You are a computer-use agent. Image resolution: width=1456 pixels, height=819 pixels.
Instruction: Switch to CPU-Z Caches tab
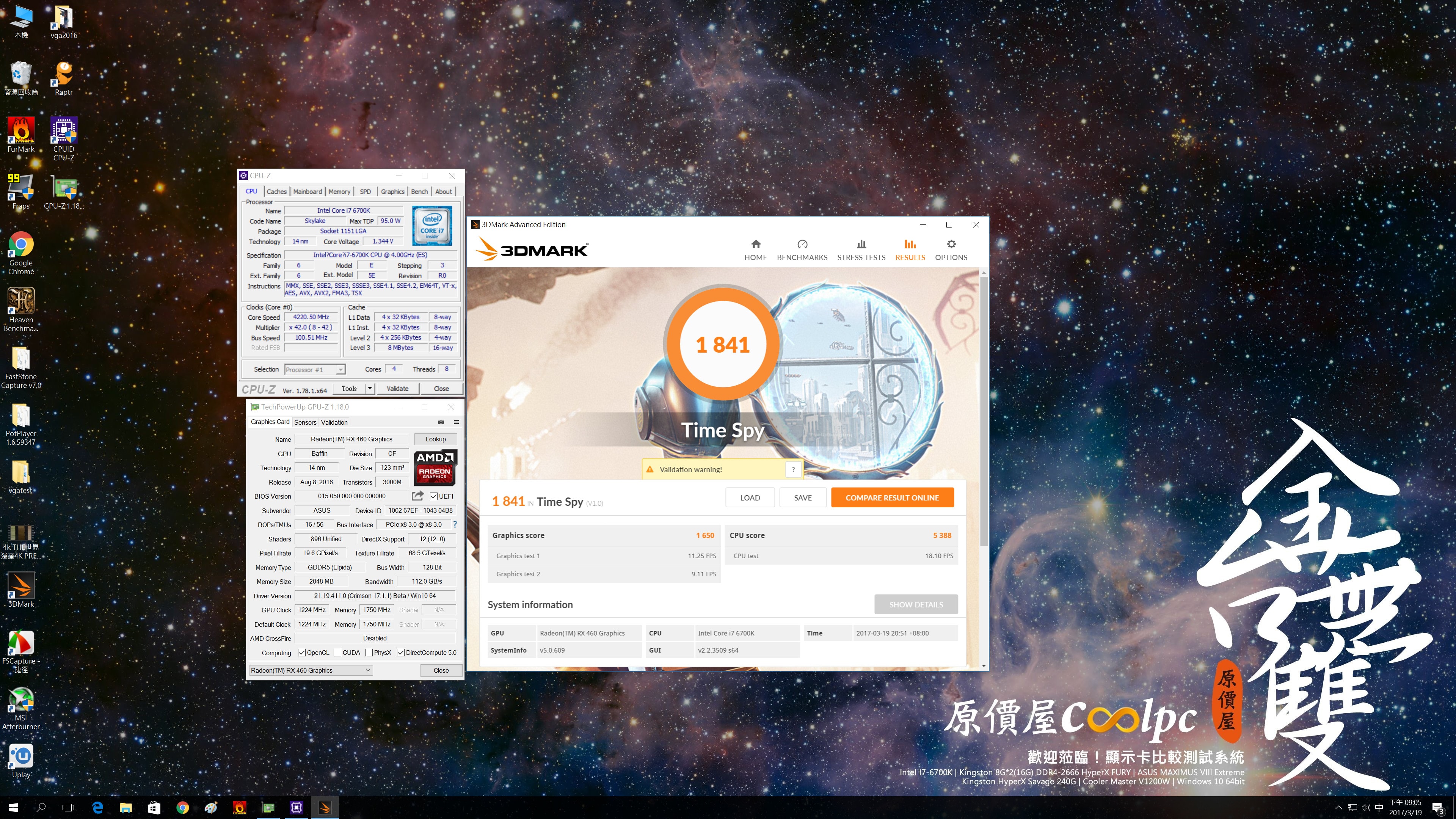[276, 191]
